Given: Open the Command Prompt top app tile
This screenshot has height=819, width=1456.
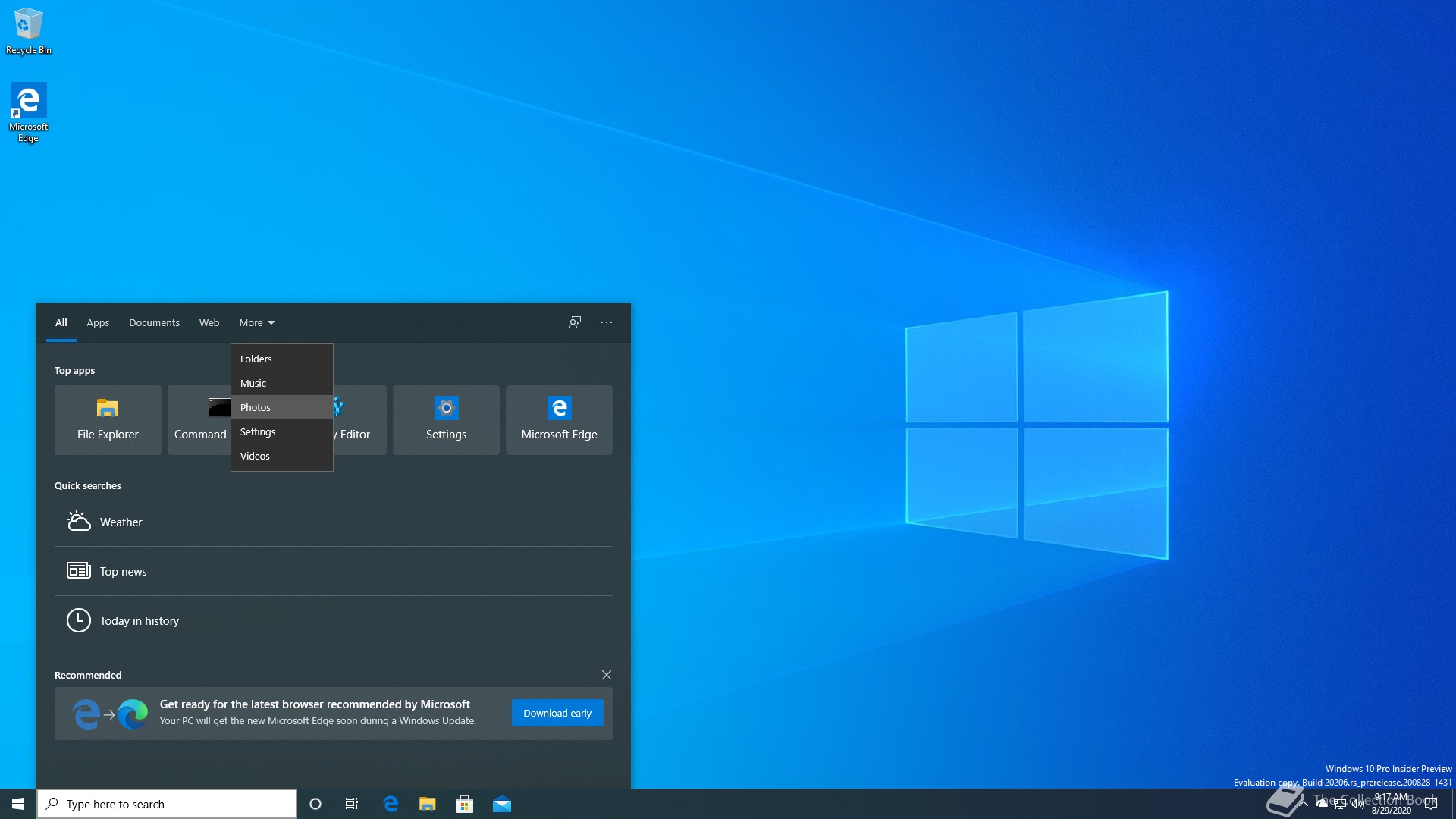Looking at the screenshot, I should click(x=199, y=420).
